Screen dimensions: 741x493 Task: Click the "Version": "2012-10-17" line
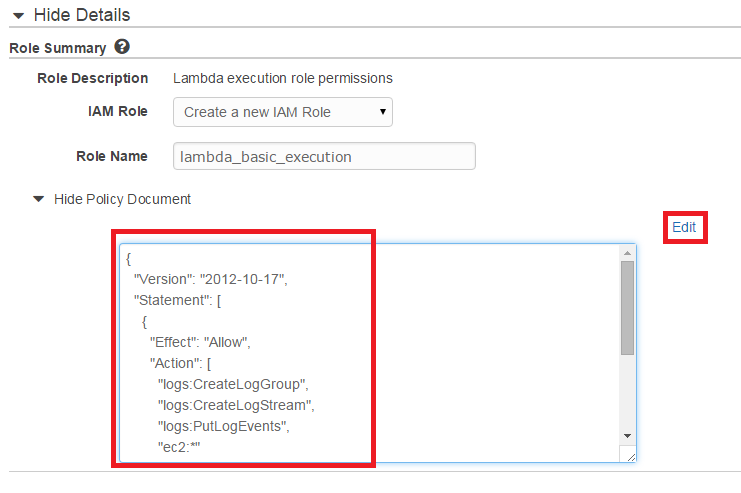(211, 279)
